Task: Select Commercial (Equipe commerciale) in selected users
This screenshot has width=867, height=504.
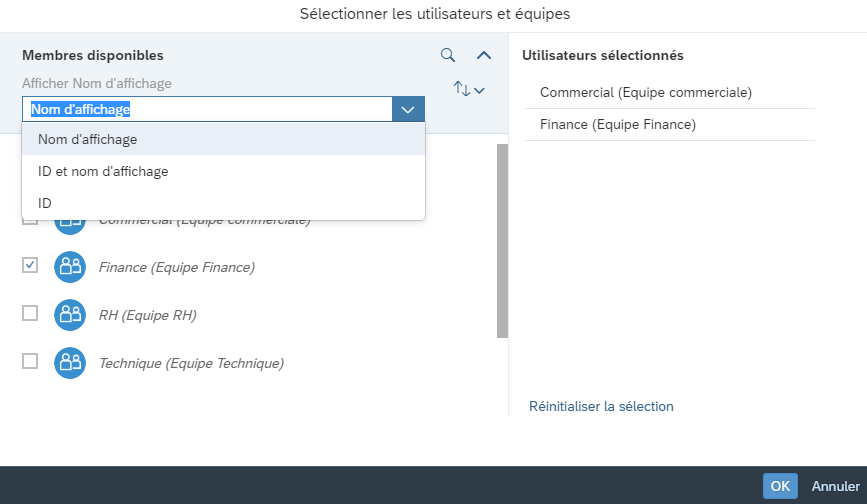Action: coord(669,92)
